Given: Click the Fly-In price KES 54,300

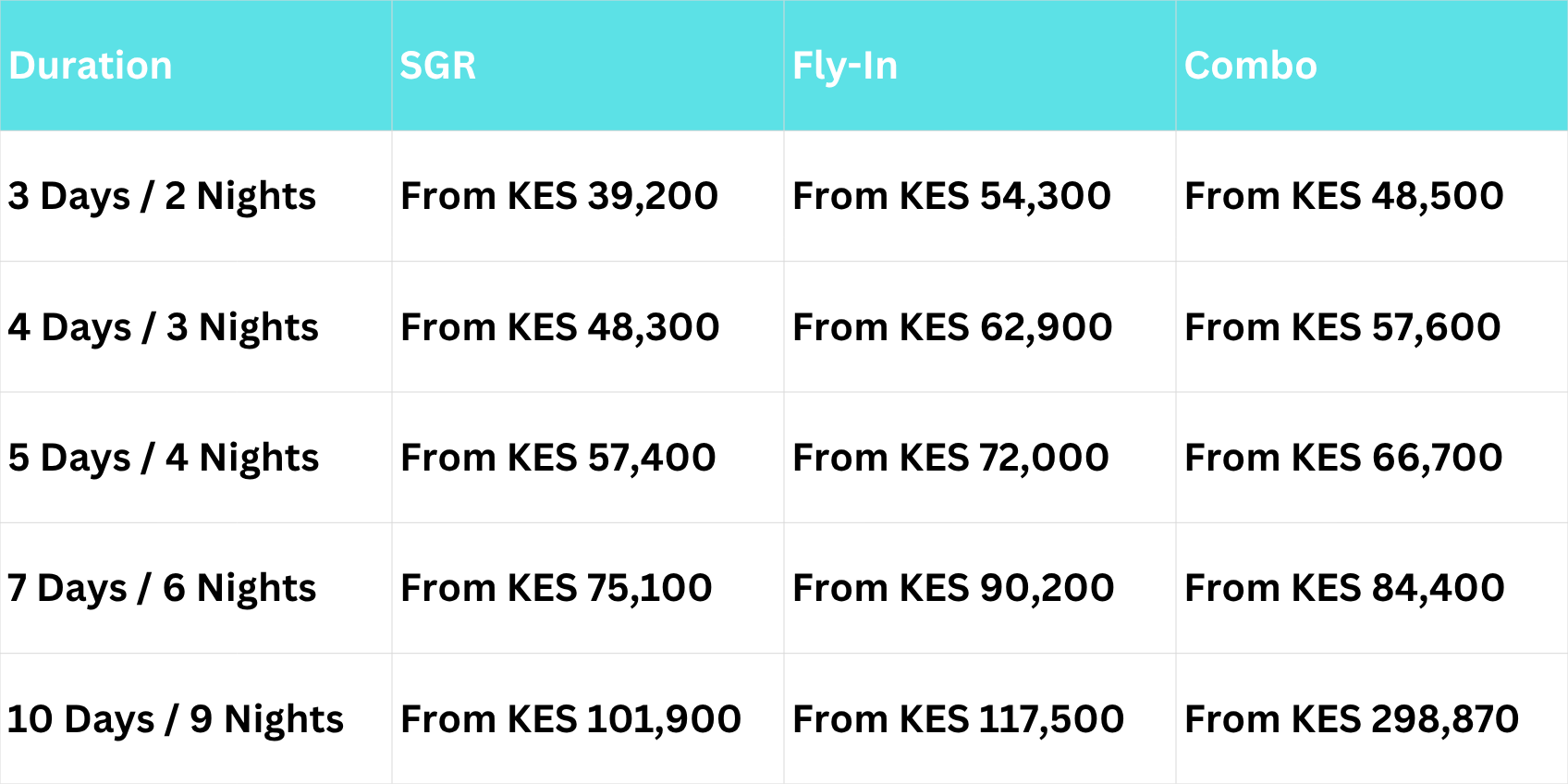Looking at the screenshot, I should tap(951, 196).
